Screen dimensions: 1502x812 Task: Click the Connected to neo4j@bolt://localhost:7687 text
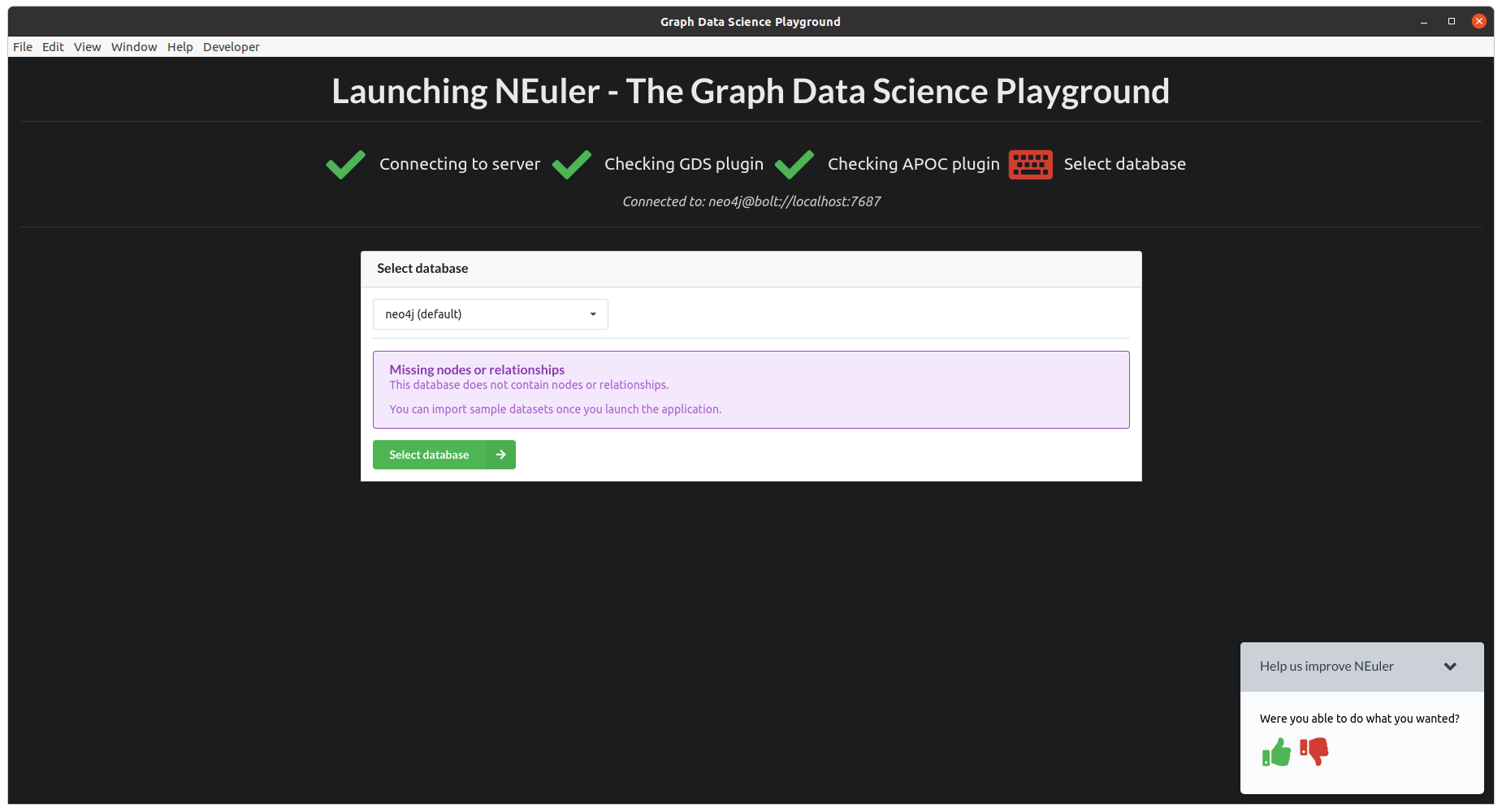click(x=751, y=201)
